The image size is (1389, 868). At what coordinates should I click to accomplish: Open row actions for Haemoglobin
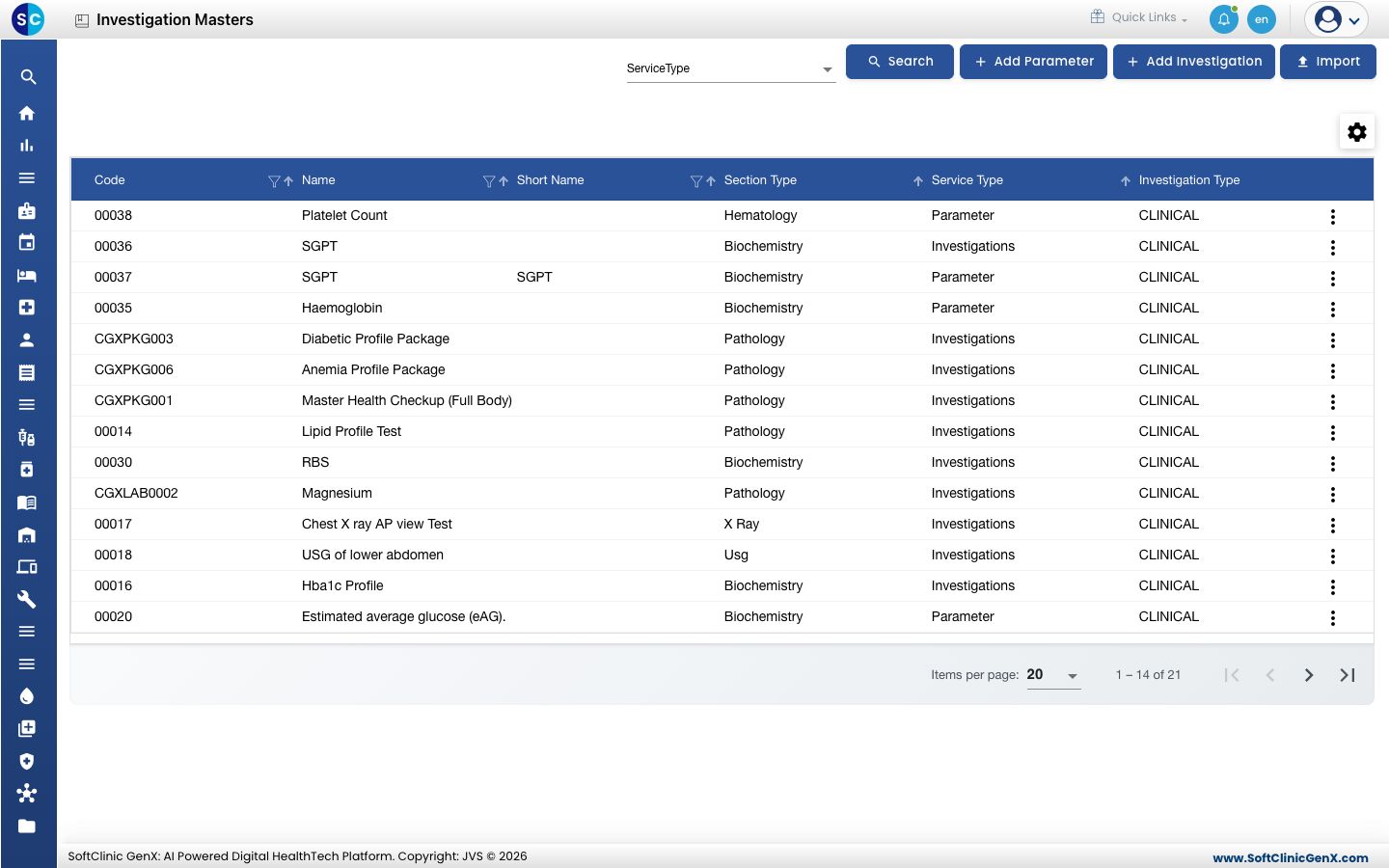[x=1333, y=310]
